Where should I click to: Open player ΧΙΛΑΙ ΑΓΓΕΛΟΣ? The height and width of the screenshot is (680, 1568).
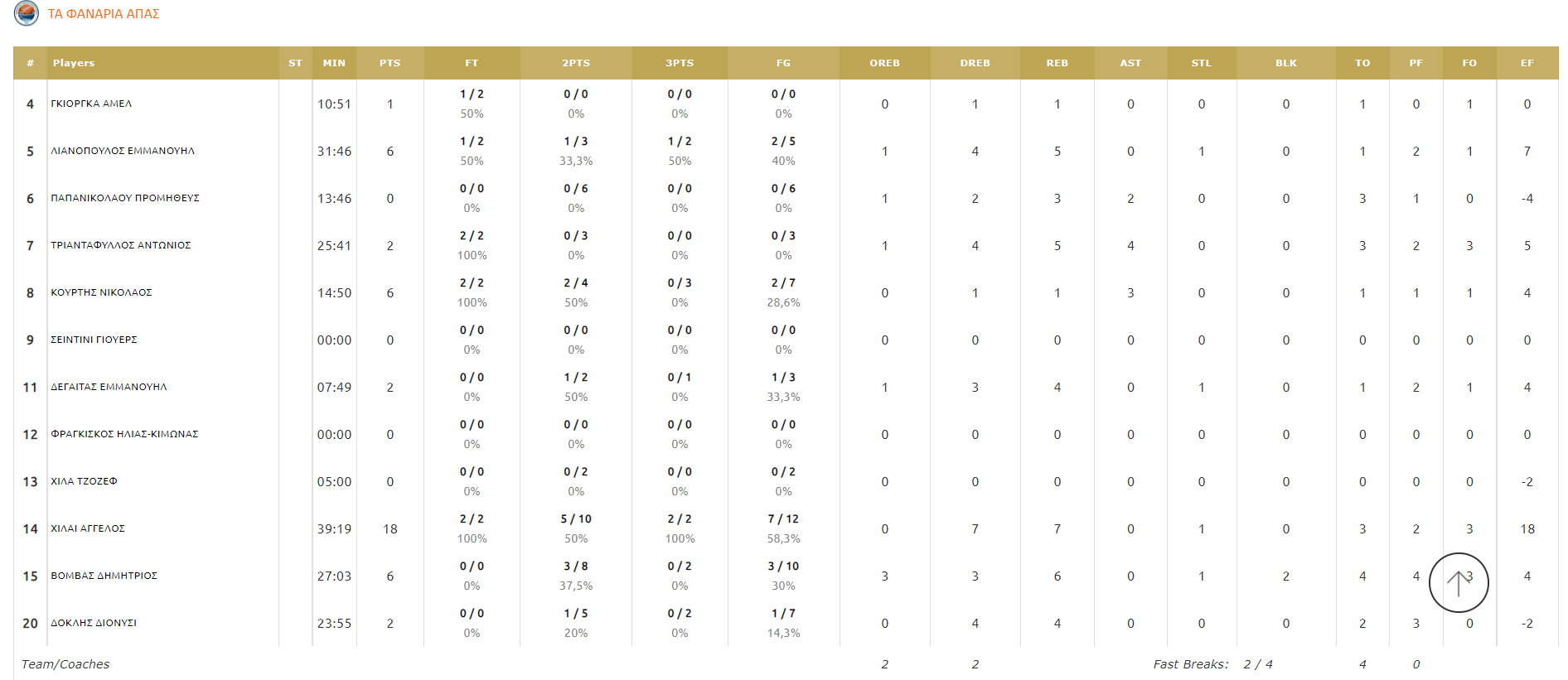(x=88, y=528)
